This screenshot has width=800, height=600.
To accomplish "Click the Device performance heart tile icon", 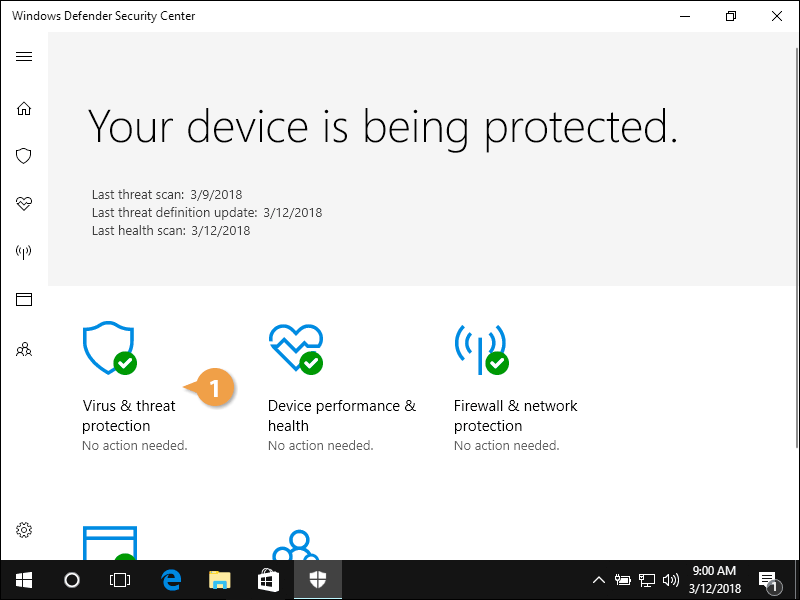I will pos(296,347).
